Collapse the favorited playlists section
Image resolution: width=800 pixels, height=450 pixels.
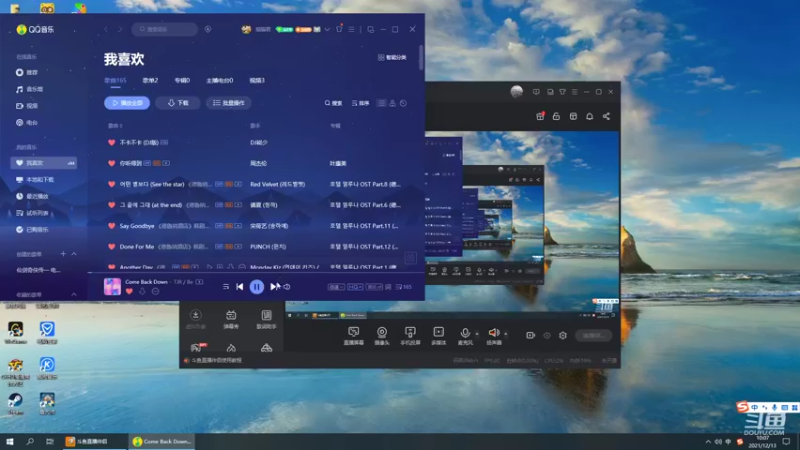[74, 294]
